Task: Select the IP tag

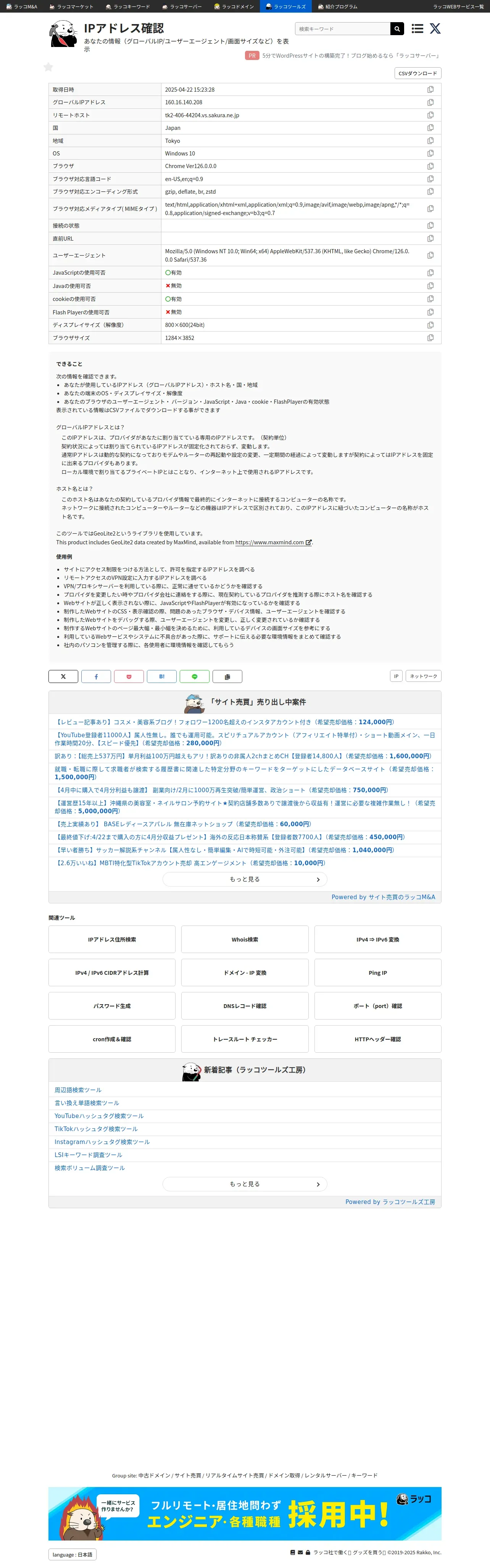Action: pos(396,676)
